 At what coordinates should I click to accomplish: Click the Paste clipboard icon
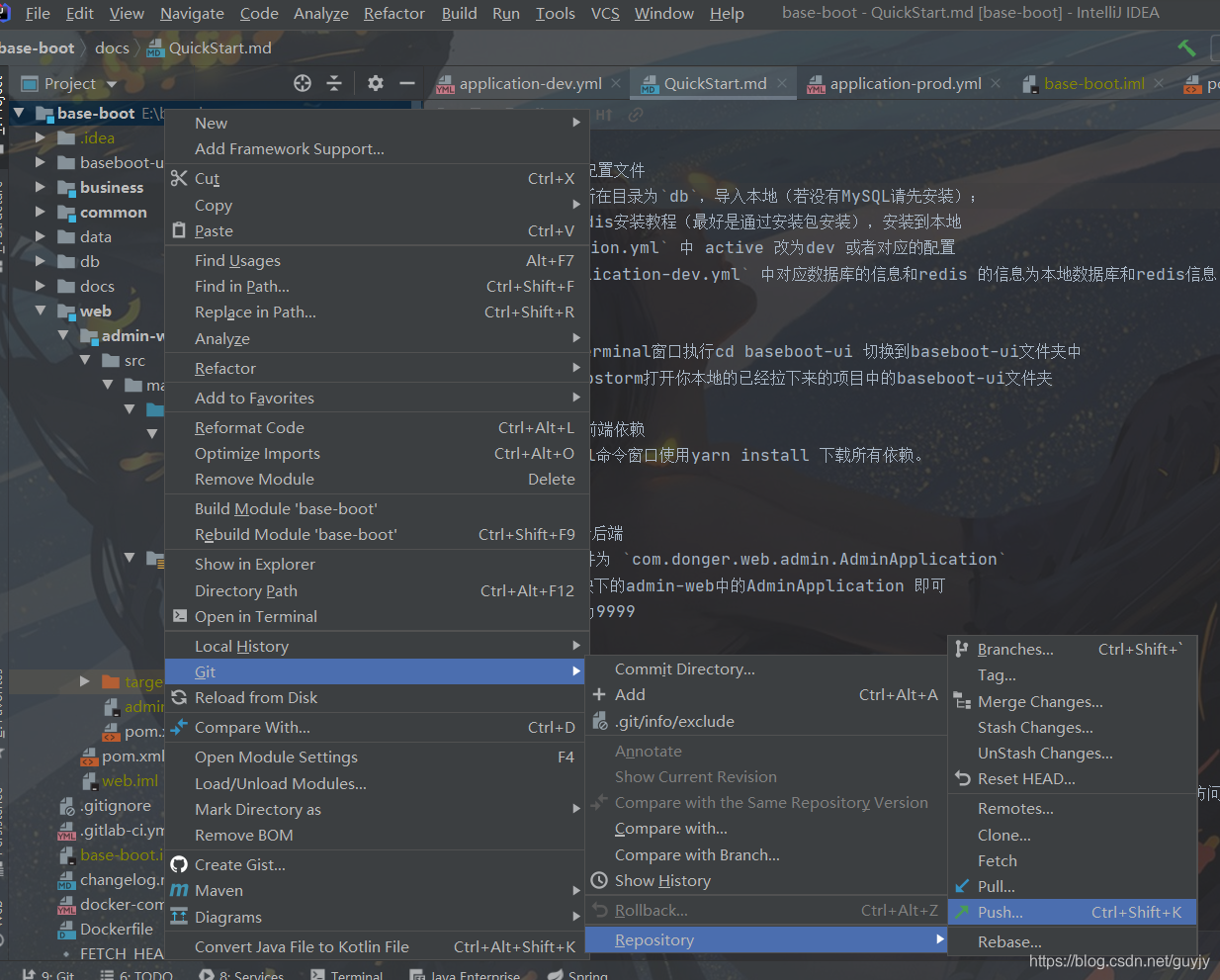click(179, 229)
